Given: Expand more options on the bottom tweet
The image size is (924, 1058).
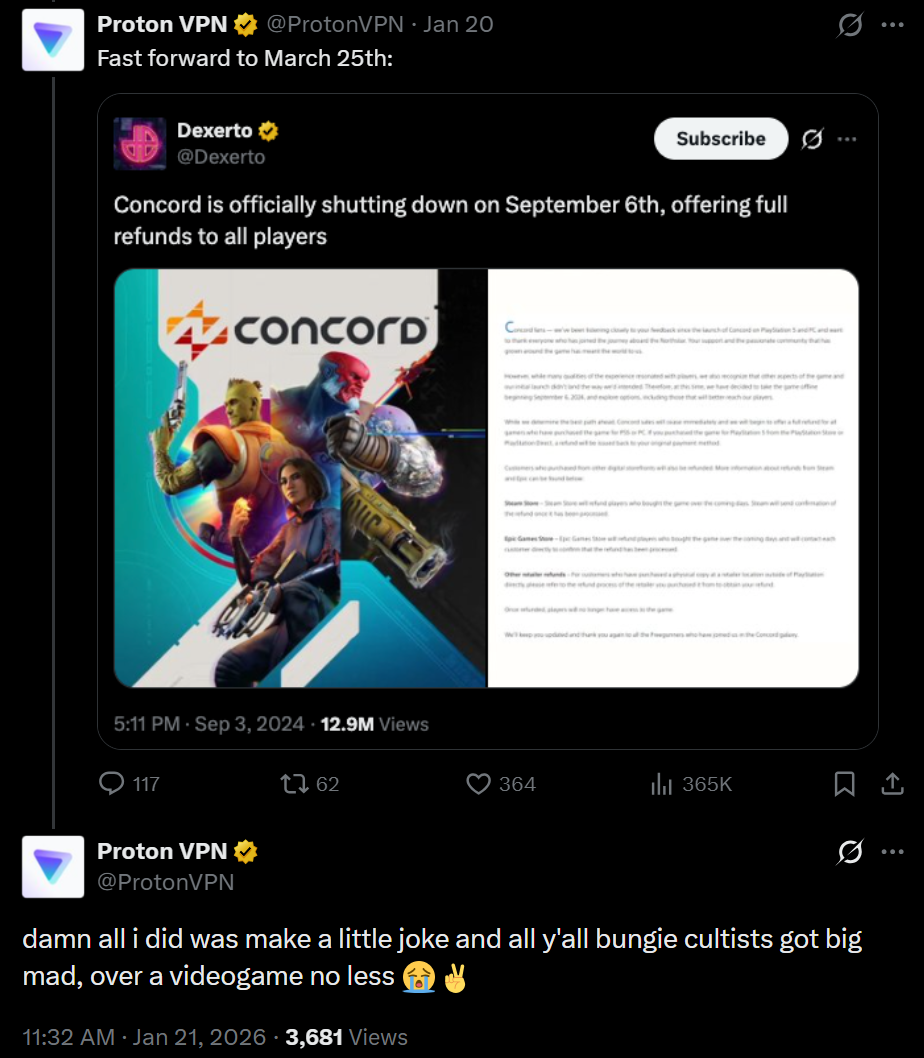Looking at the screenshot, I should pyautogui.click(x=892, y=852).
